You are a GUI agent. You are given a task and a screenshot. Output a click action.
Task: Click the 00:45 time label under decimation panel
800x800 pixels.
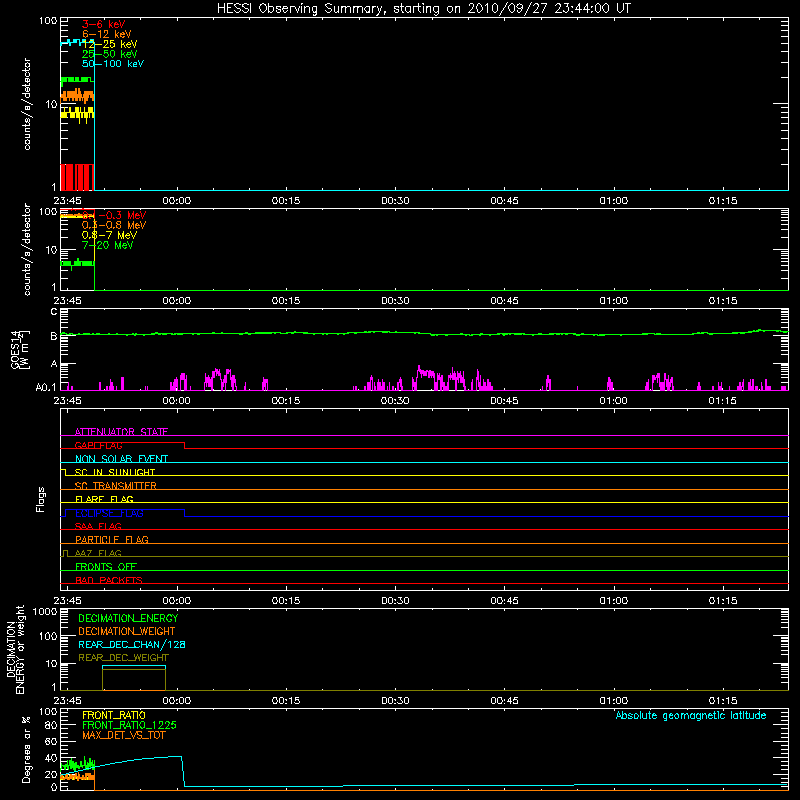tap(504, 701)
